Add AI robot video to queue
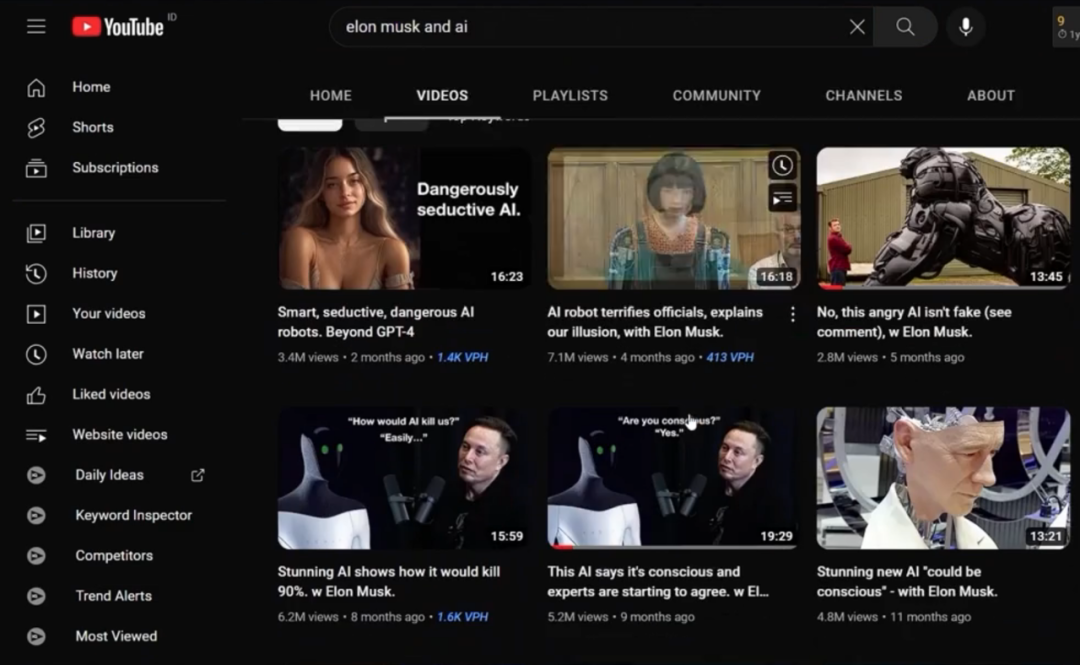Screen dimensions: 1080x665 tap(782, 199)
